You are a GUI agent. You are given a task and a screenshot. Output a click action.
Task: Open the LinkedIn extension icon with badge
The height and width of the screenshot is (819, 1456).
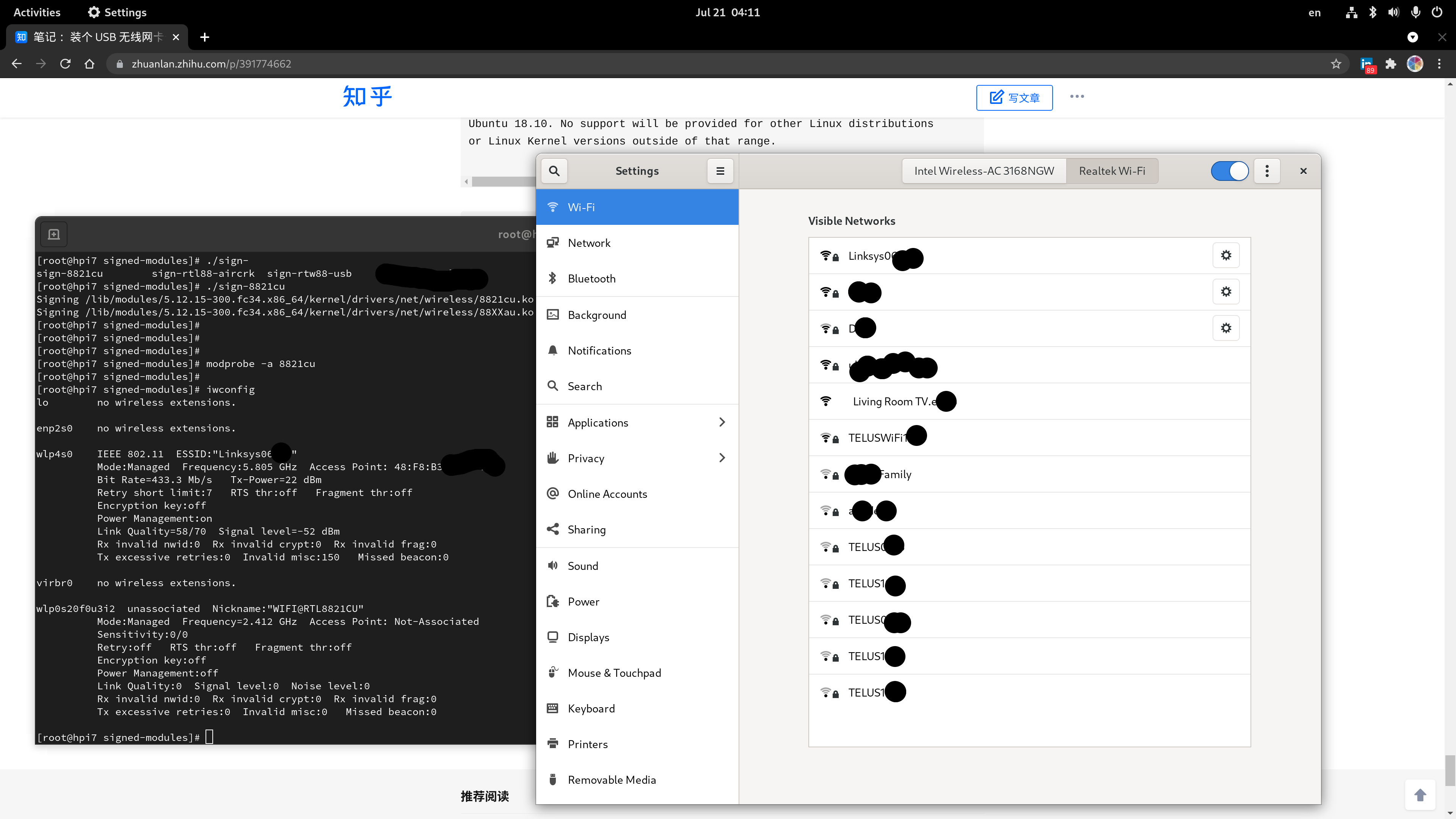coord(1367,64)
